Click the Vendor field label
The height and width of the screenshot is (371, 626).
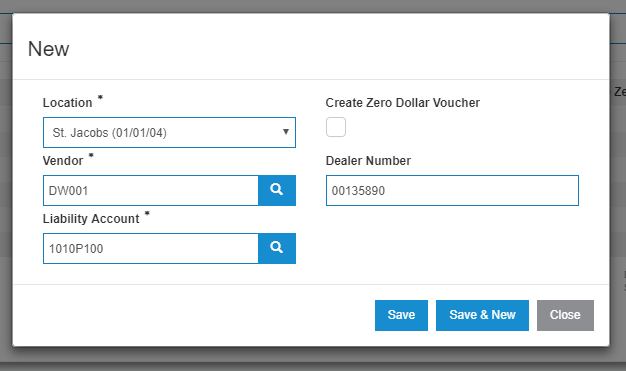(63, 161)
